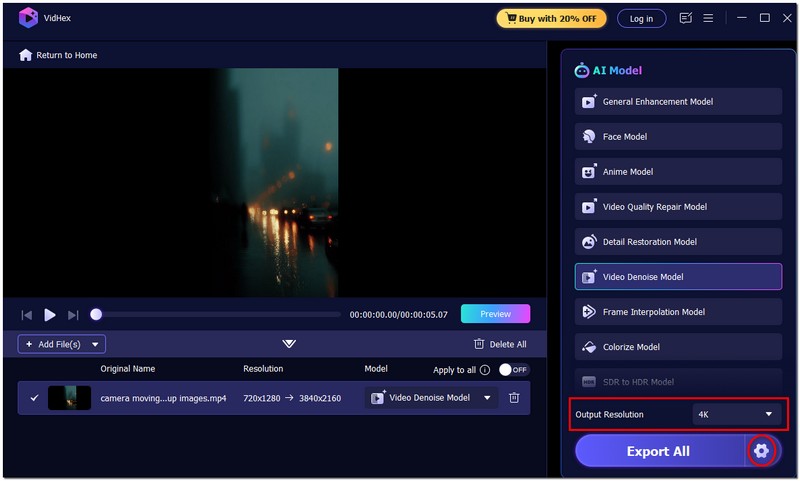This screenshot has height=481, width=800.
Task: Skip to next frame
Action: [x=73, y=315]
